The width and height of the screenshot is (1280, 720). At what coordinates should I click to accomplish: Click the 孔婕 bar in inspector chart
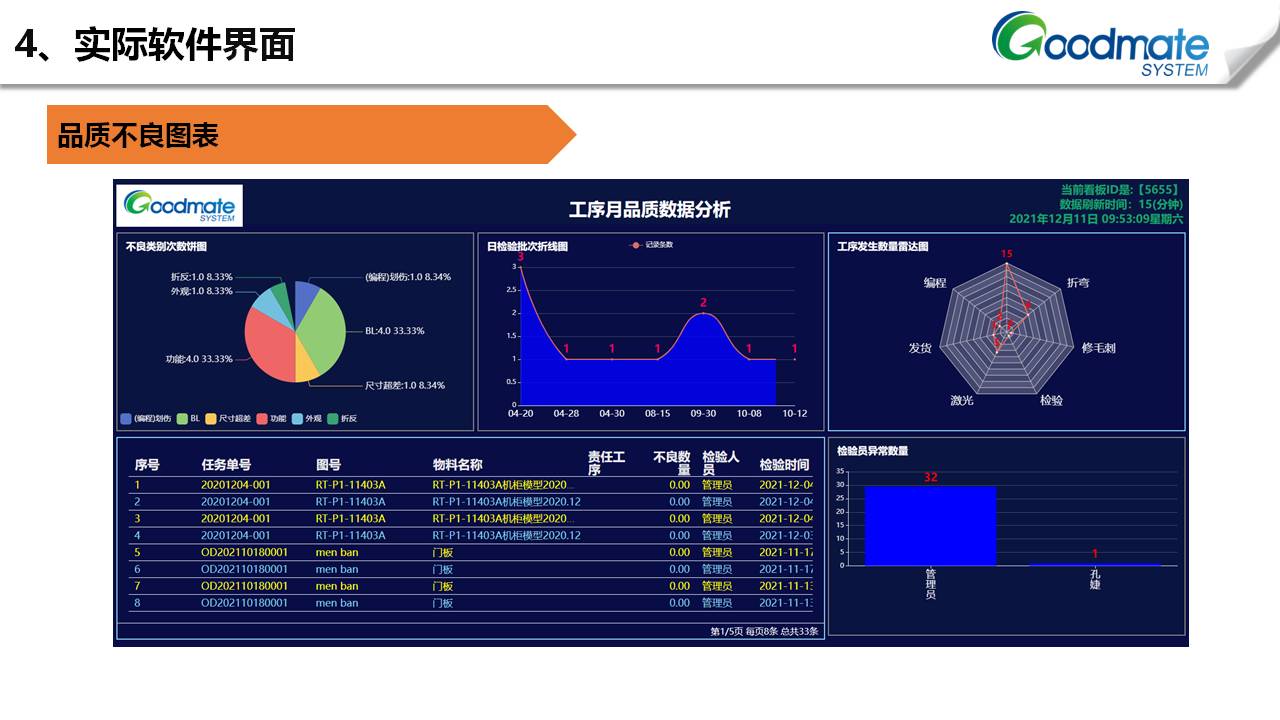[x=1095, y=565]
